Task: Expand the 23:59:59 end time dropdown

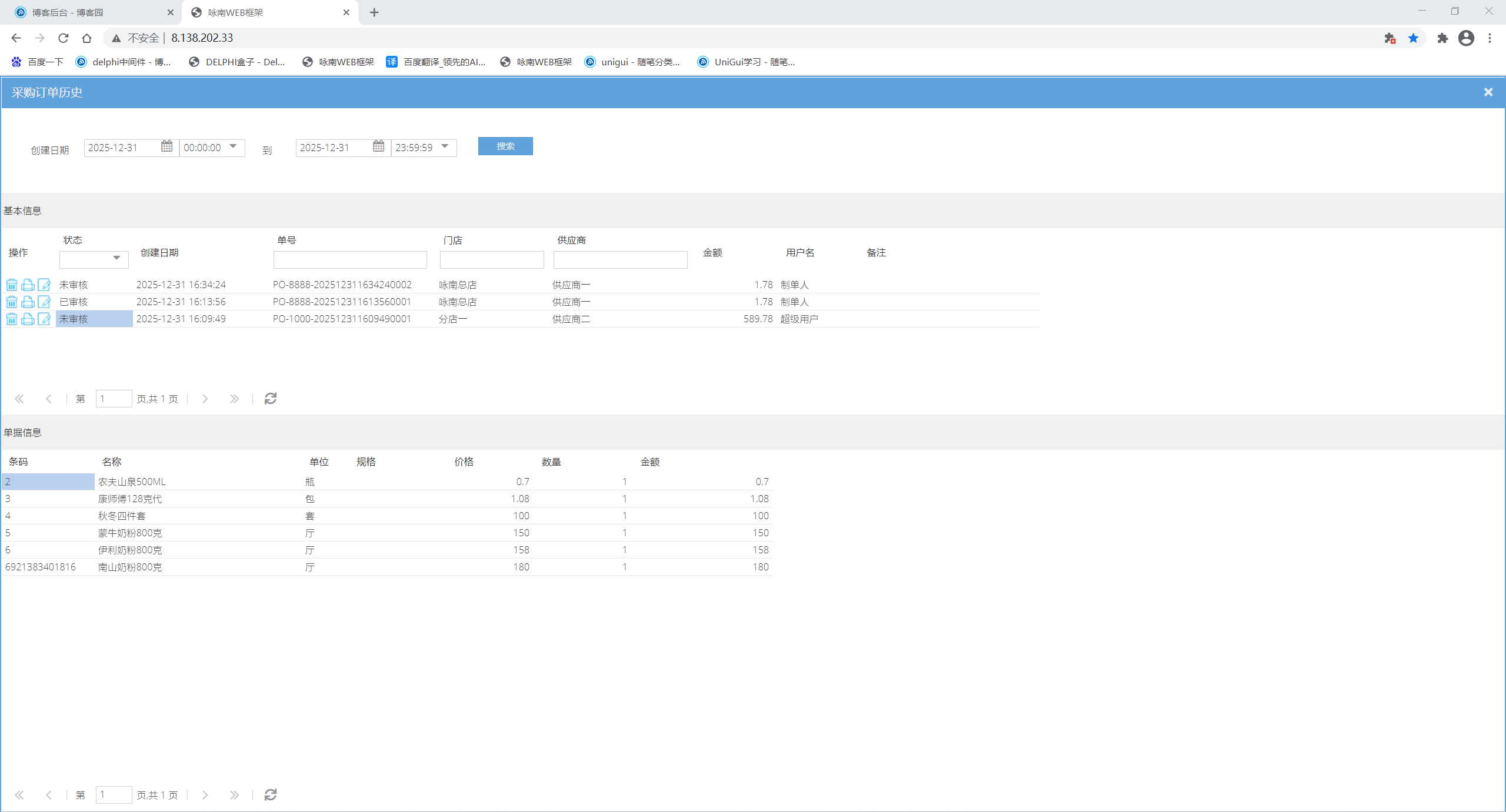Action: pos(445,146)
